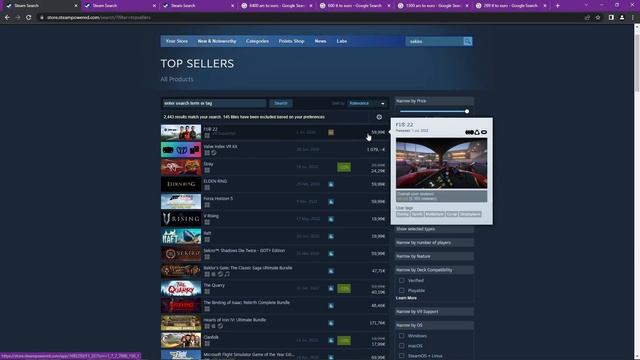Open the Your Store menu
This screenshot has height=360, width=640.
[x=177, y=41]
